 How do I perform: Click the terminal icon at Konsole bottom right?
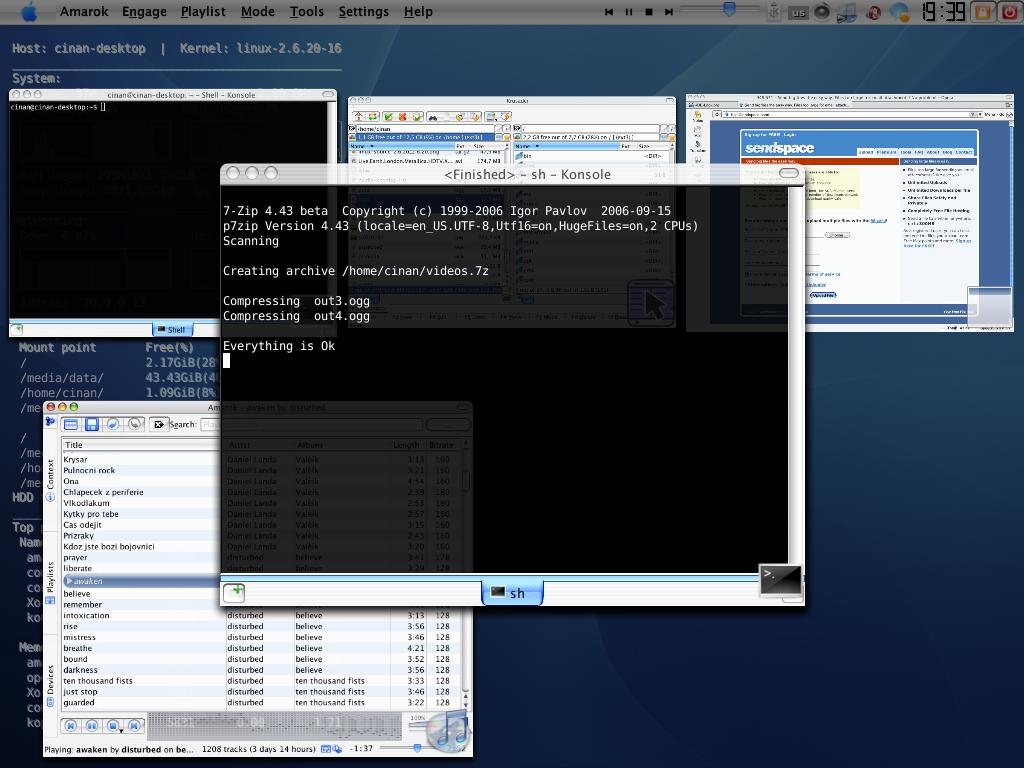tap(780, 579)
